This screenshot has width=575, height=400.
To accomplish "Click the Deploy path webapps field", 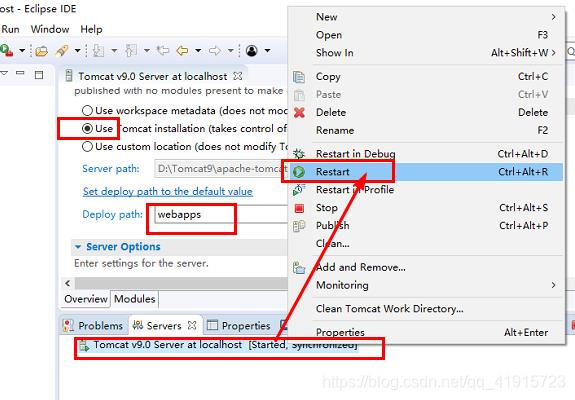I will click(221, 214).
